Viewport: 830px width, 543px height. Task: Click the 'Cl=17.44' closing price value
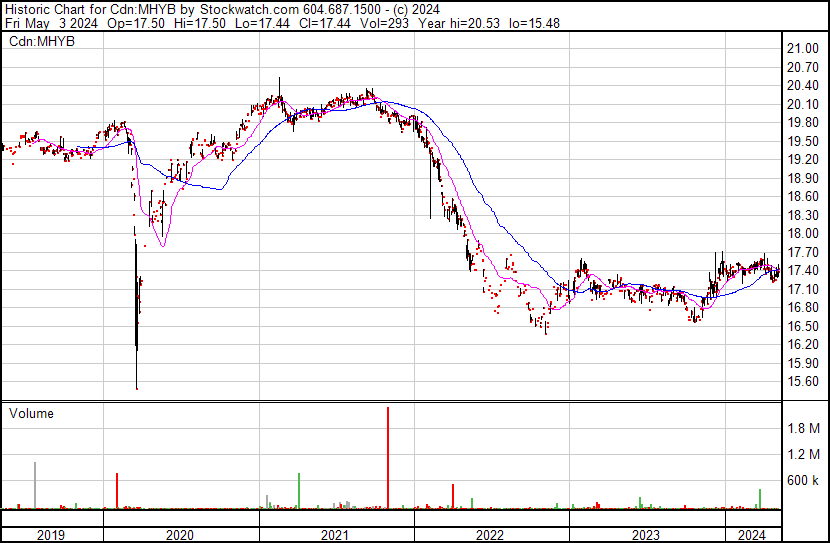point(324,23)
